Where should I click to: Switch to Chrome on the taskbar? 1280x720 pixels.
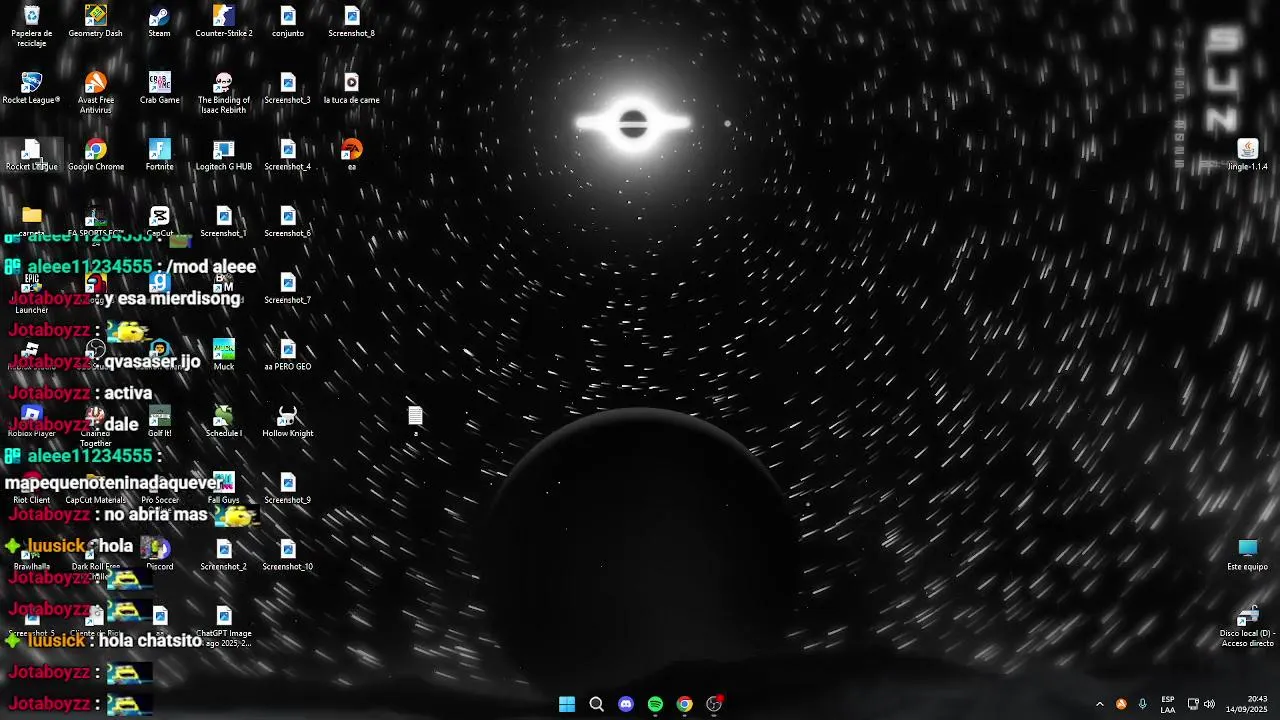tap(684, 704)
